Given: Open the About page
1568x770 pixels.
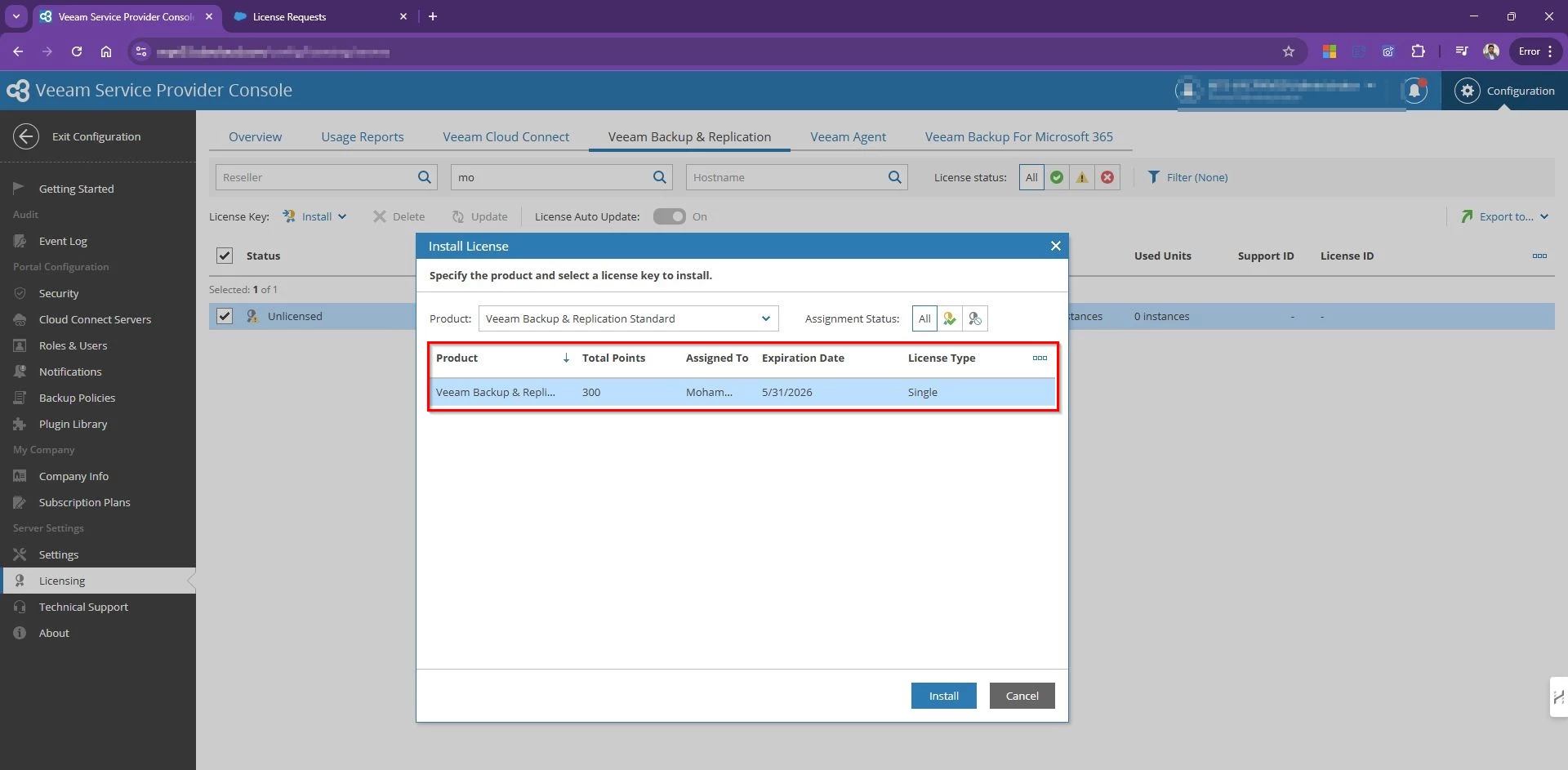Looking at the screenshot, I should click(x=54, y=633).
